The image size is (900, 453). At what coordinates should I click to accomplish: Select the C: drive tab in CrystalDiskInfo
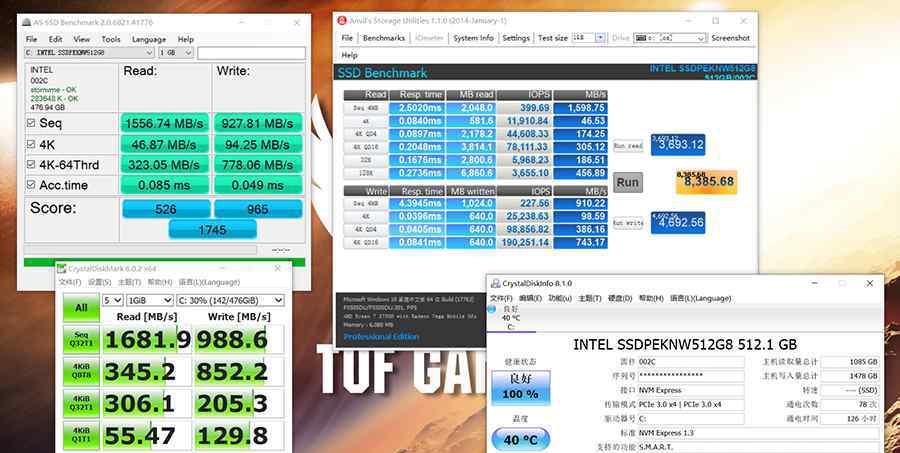pyautogui.click(x=511, y=318)
